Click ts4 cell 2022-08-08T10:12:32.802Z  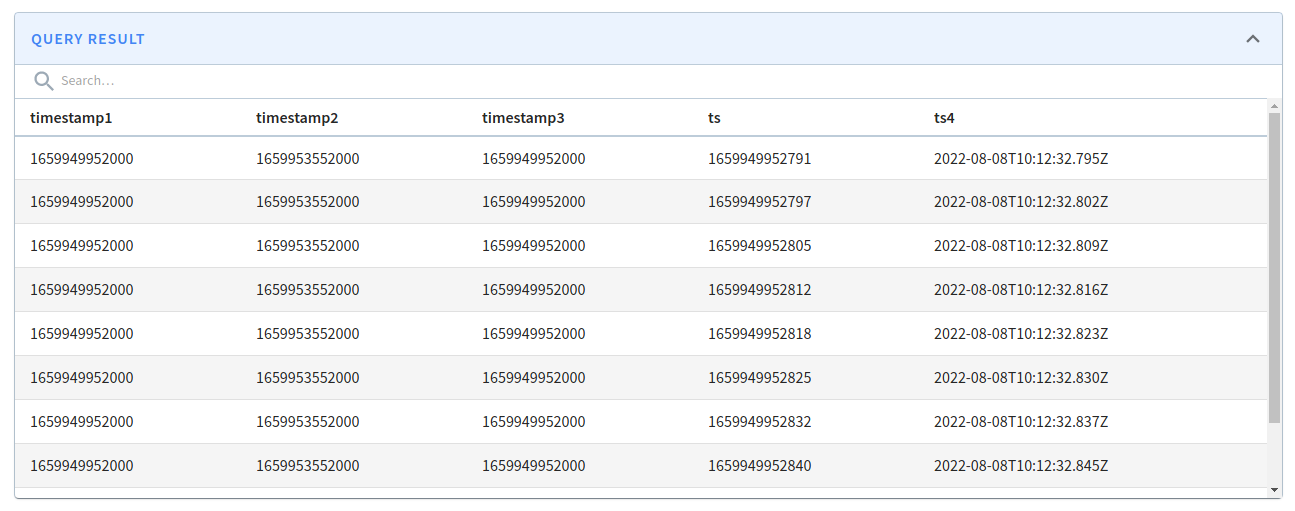point(1021,202)
